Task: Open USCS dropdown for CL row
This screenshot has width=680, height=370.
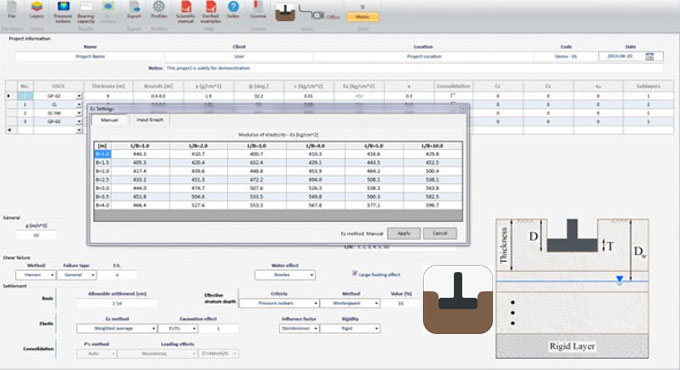Action: 79,105
